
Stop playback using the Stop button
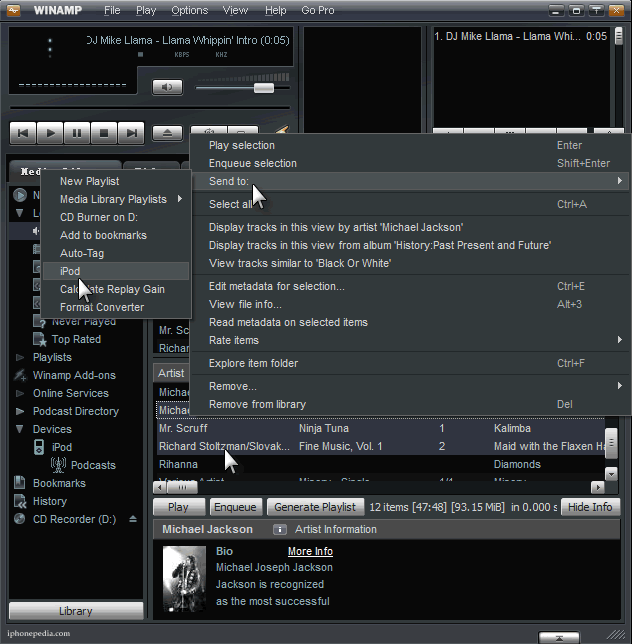coord(104,132)
